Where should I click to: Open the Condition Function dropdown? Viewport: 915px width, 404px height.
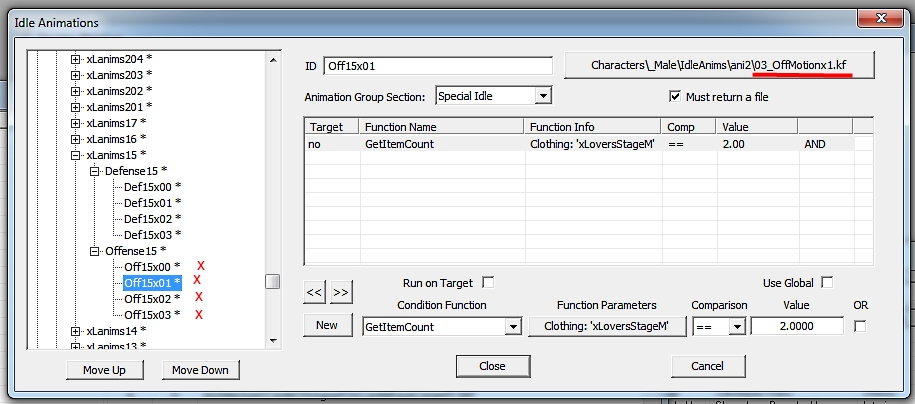513,326
